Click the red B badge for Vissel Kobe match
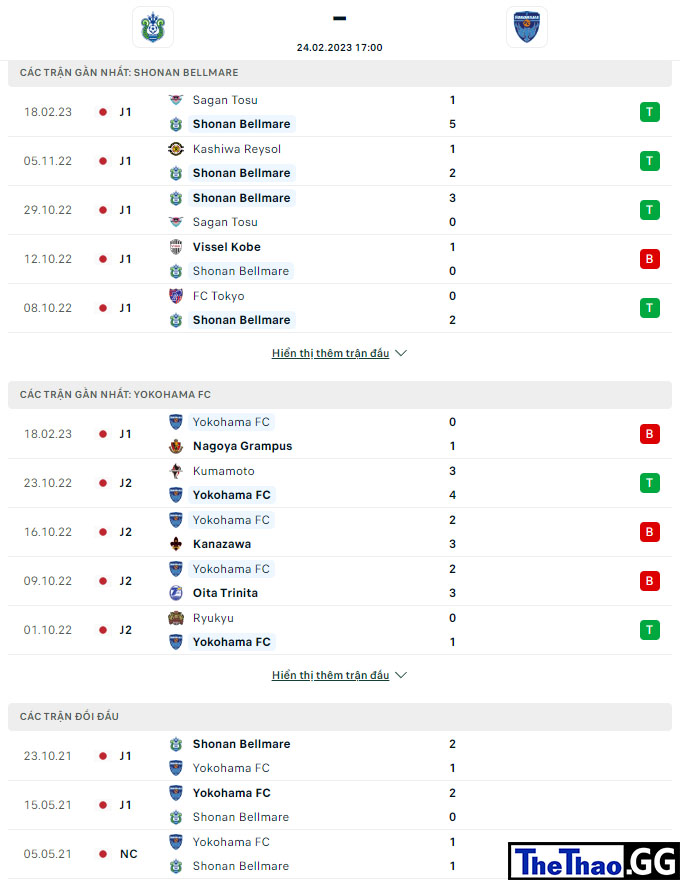This screenshot has width=680, height=880. pos(650,259)
